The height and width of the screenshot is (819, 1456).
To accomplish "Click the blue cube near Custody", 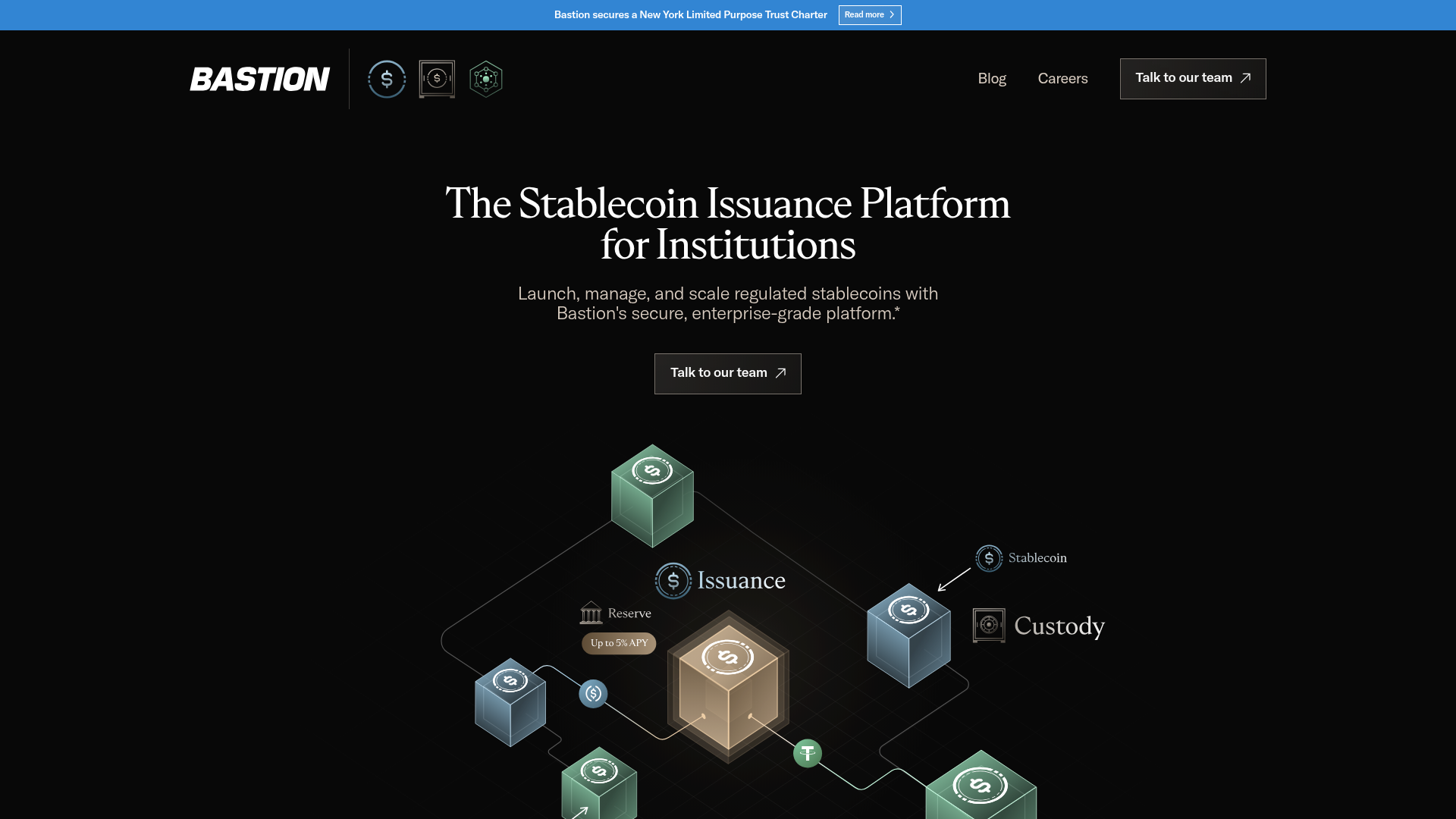I will point(908,635).
